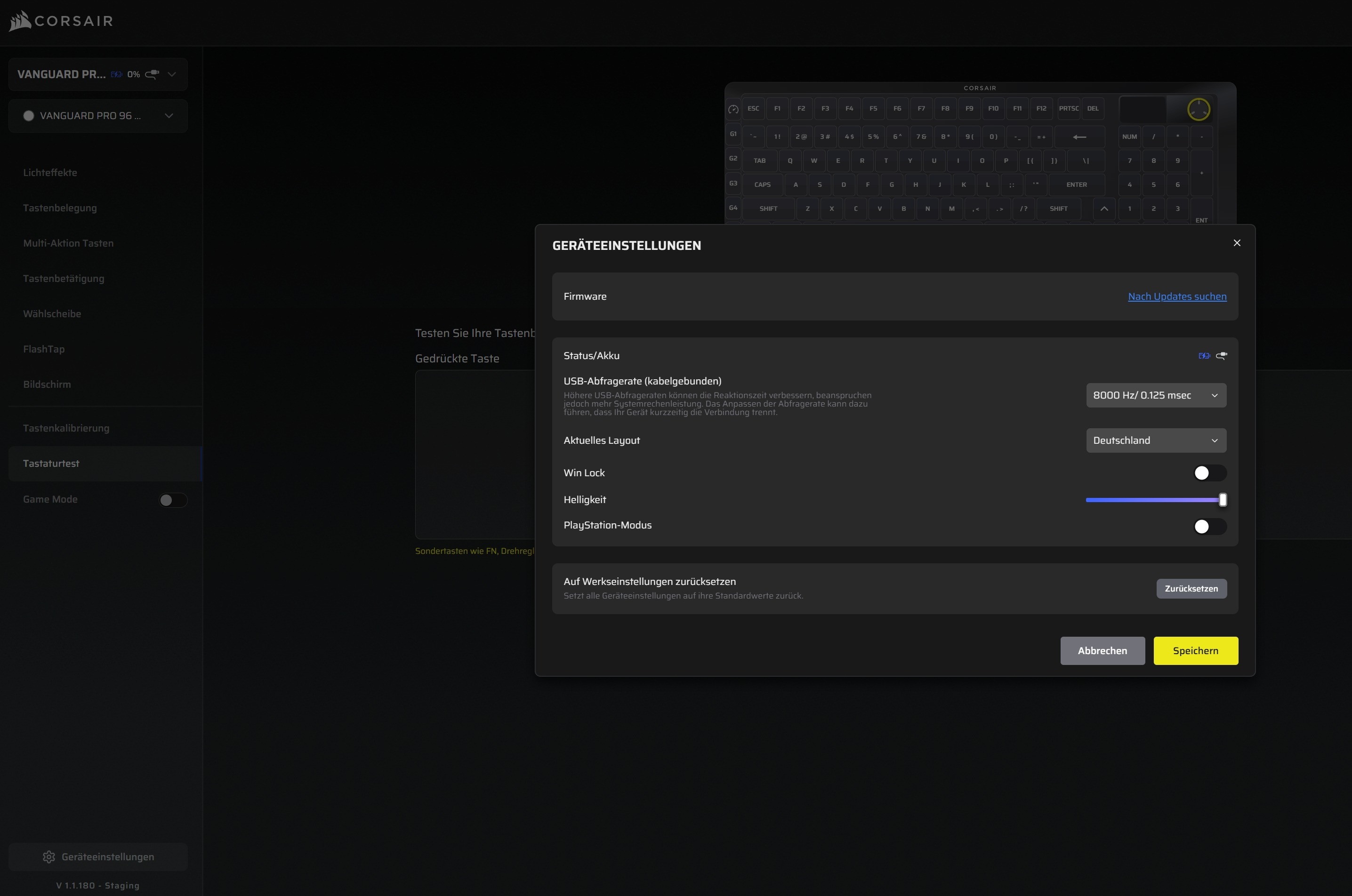Screen dimensions: 1352x896
Task: Click USB connection icon in device header
Action: click(152, 74)
